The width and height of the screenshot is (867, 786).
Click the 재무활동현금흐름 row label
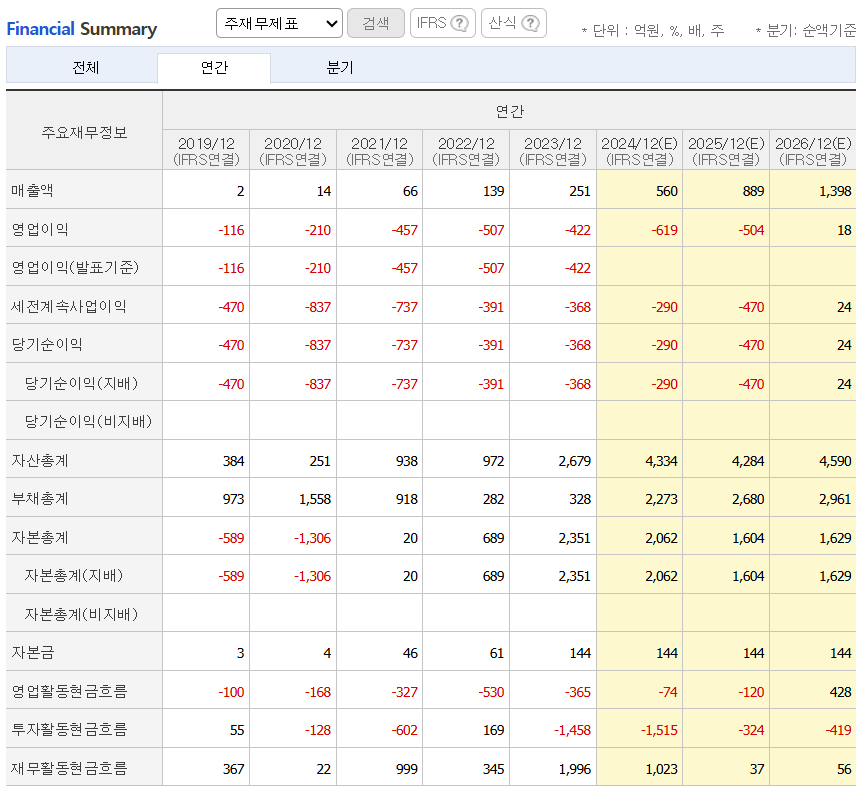point(69,768)
